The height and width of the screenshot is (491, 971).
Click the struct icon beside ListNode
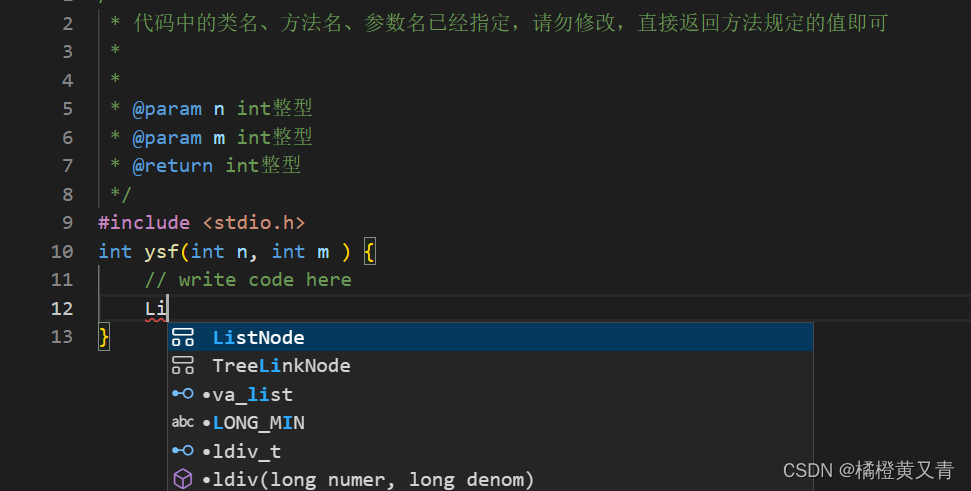(x=183, y=337)
